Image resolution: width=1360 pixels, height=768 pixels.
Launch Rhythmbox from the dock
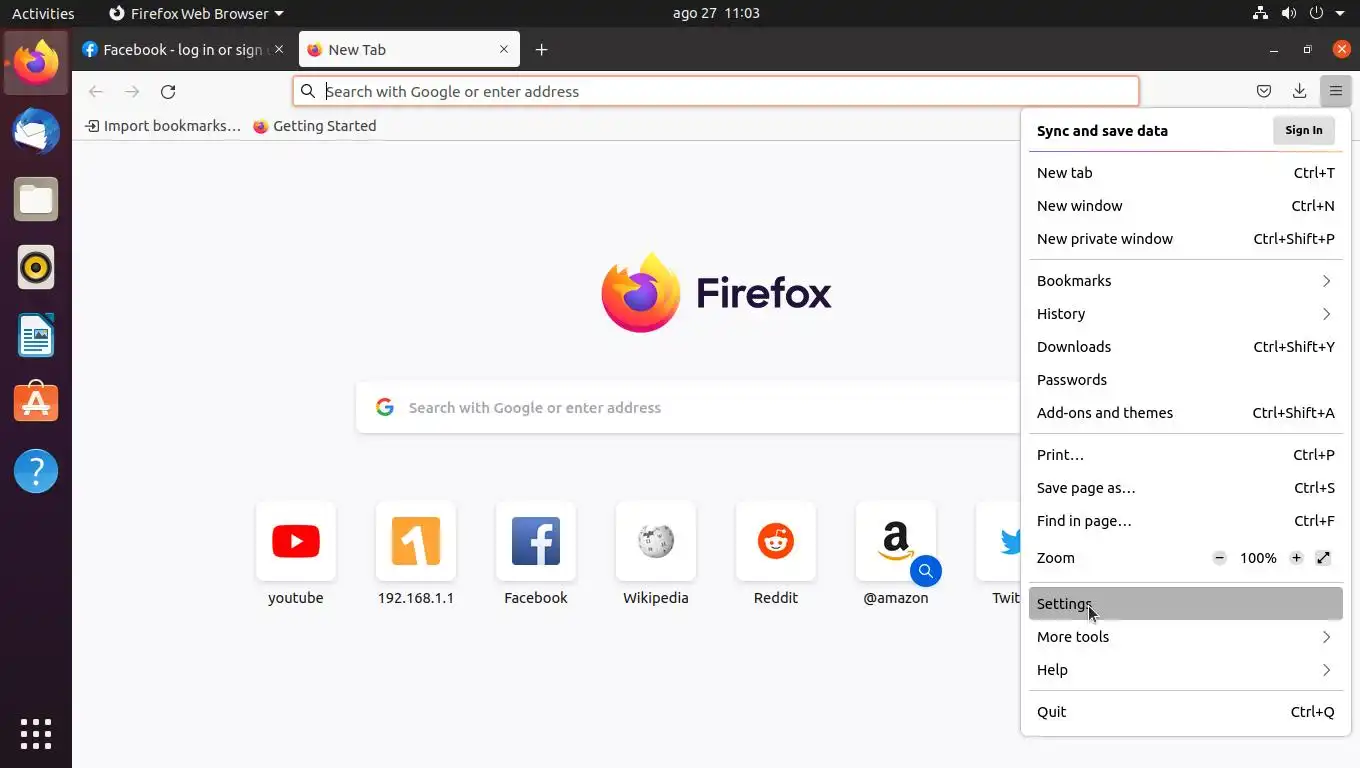pyautogui.click(x=36, y=267)
